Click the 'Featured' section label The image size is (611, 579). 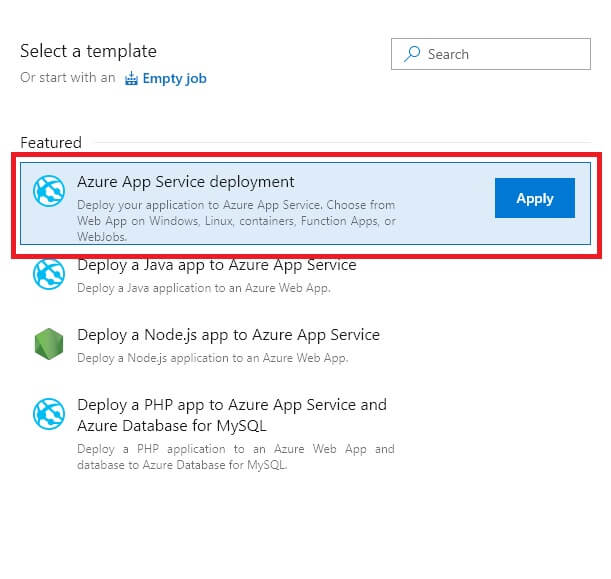tap(51, 143)
